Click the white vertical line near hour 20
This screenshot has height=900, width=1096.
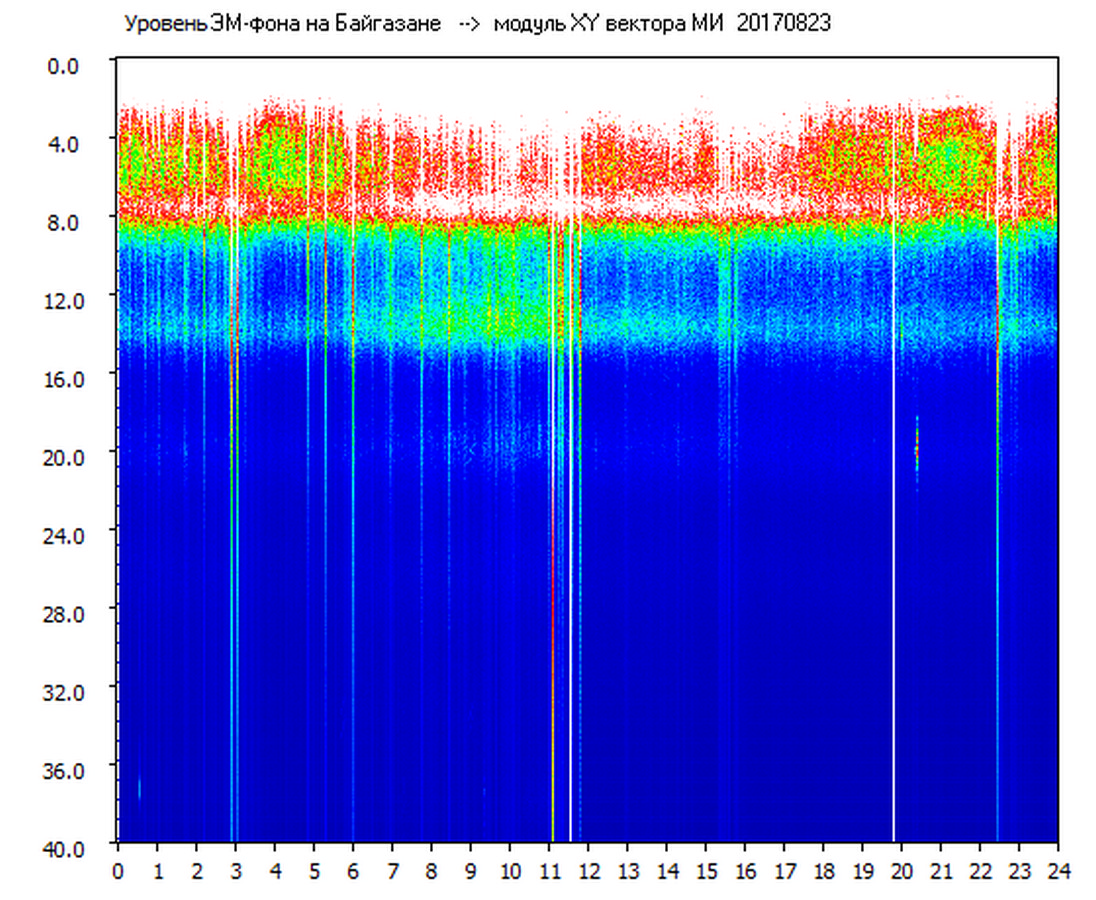tap(893, 500)
